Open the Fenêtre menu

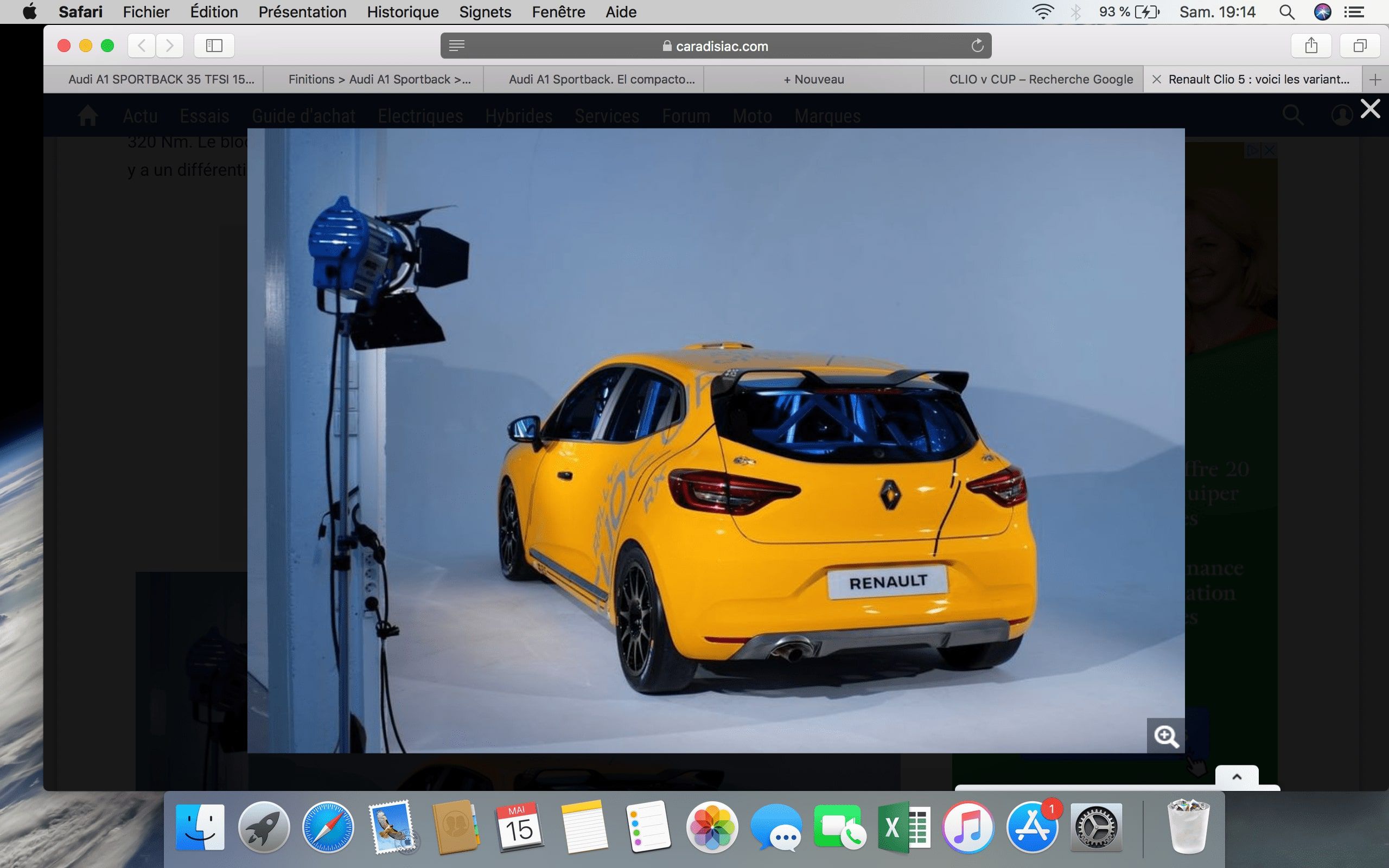pyautogui.click(x=558, y=11)
